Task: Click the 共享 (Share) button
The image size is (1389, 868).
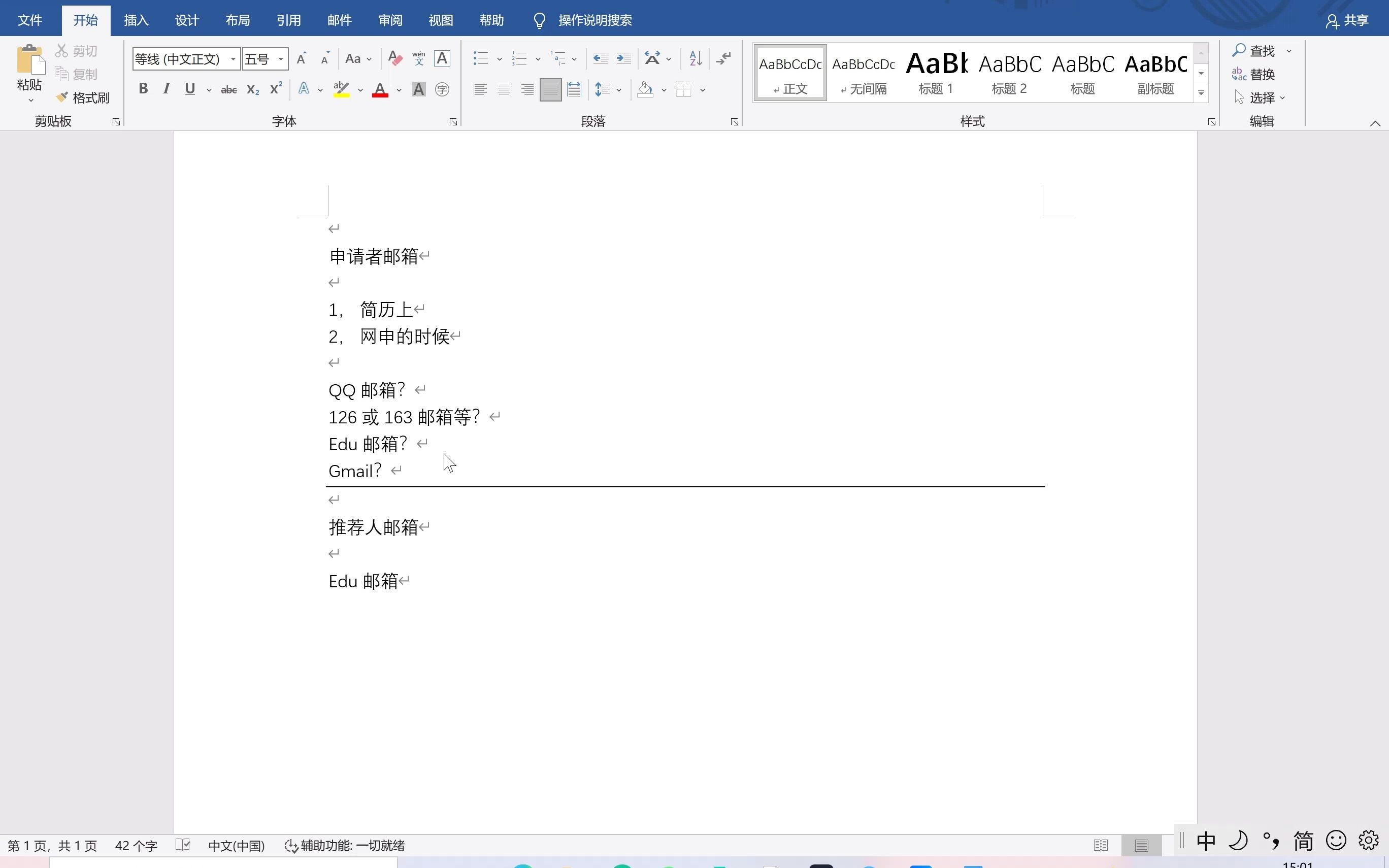Action: tap(1347, 21)
